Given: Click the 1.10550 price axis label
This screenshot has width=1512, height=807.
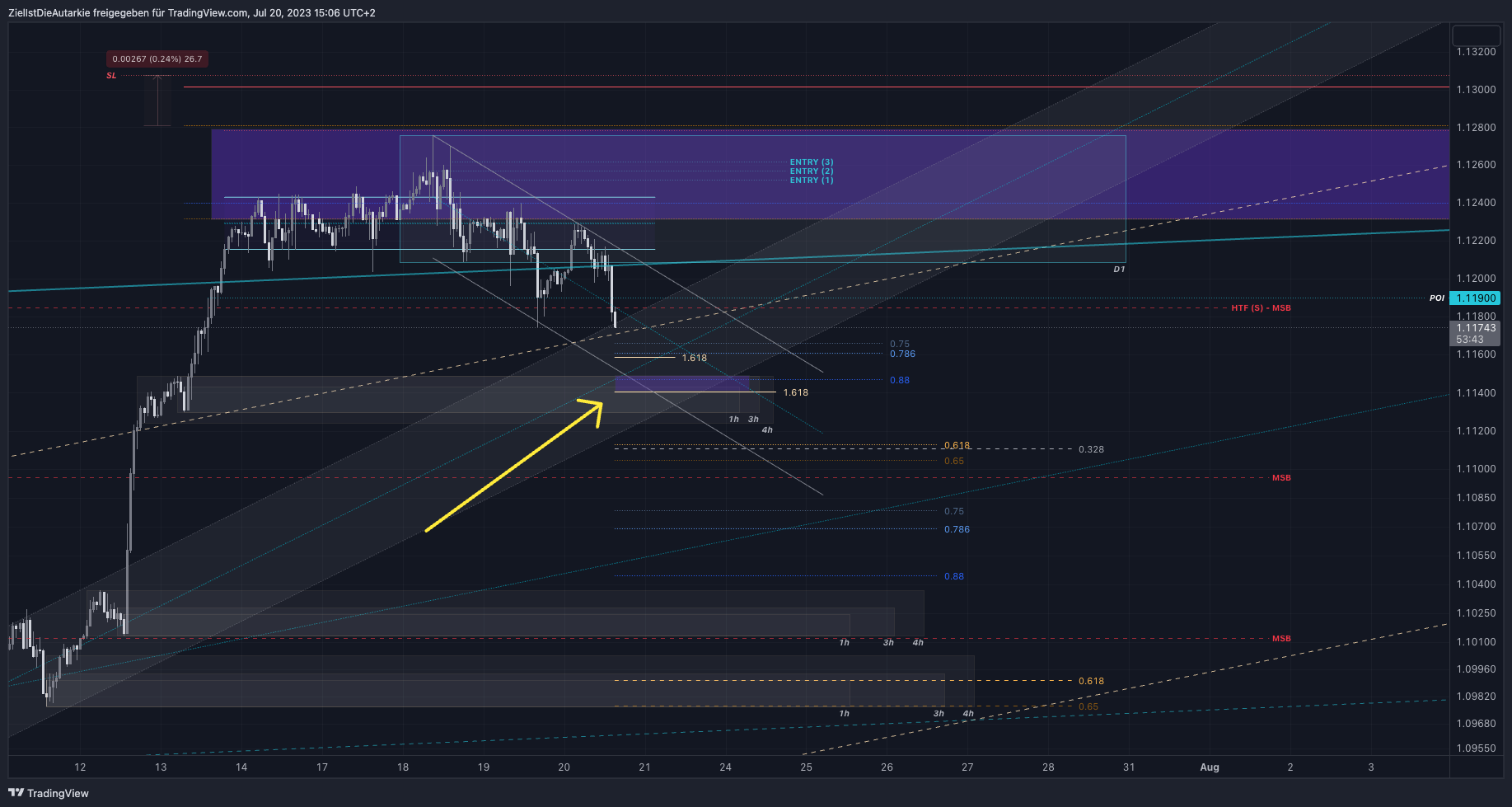Looking at the screenshot, I should tap(1476, 556).
